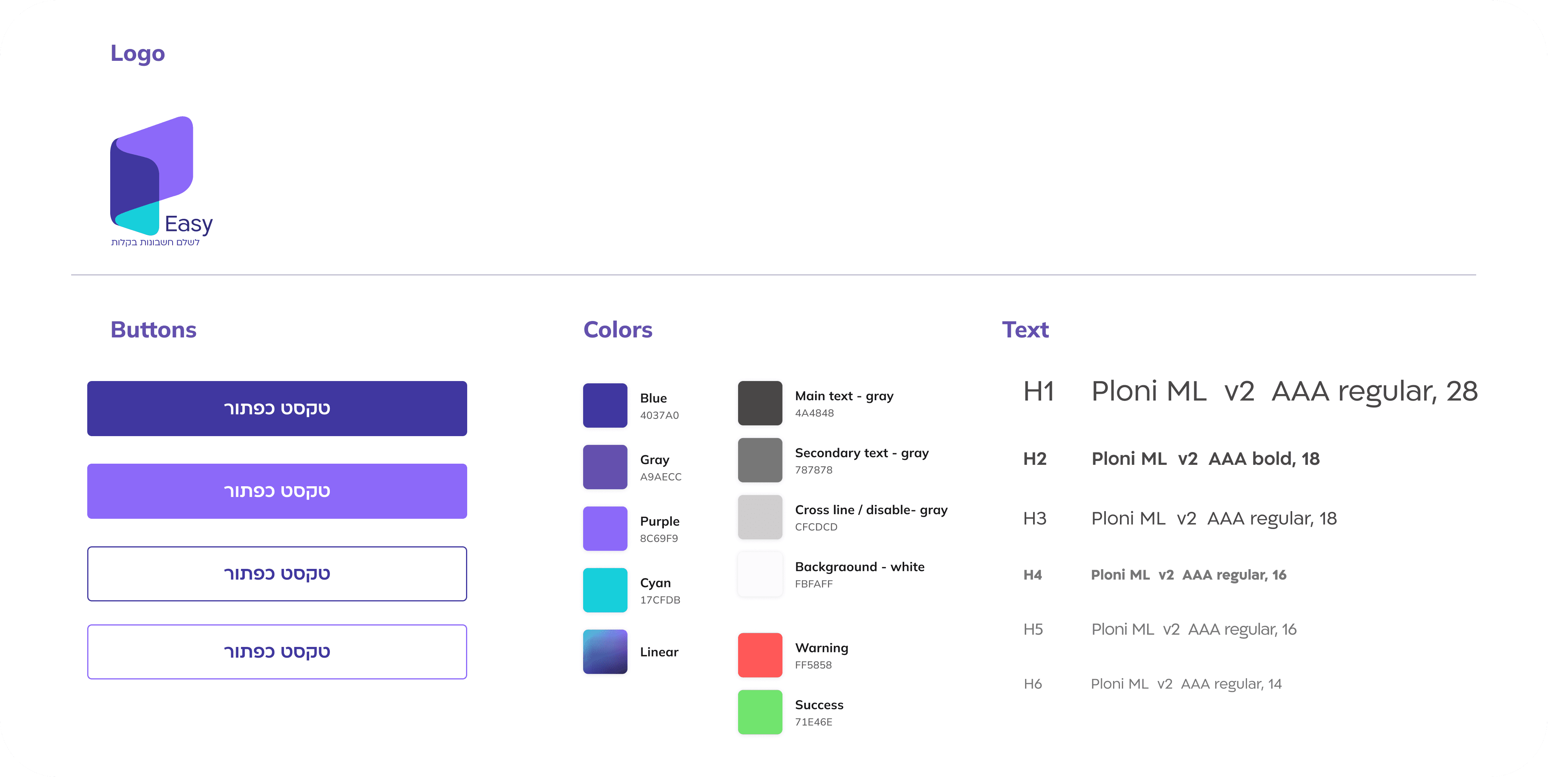Click the H4 label
This screenshot has height=777, width=1568.
1032,575
